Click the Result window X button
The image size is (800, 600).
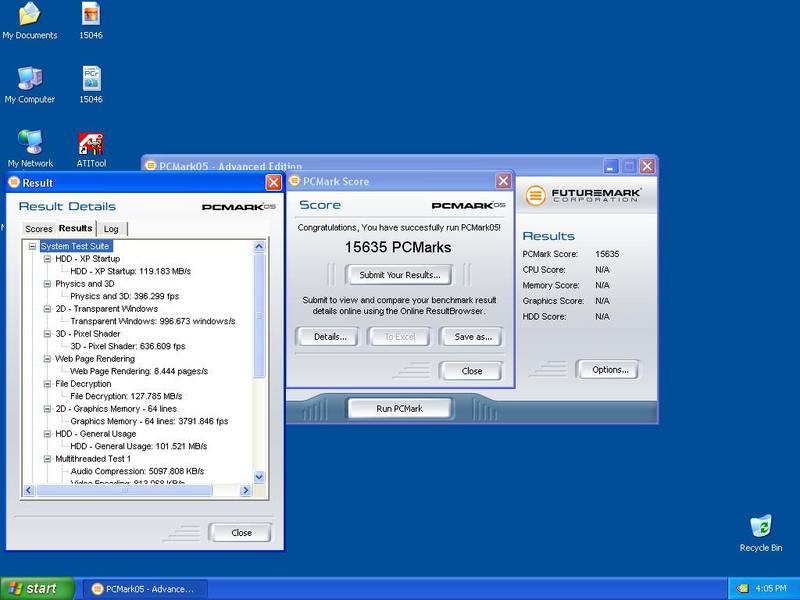(273, 182)
